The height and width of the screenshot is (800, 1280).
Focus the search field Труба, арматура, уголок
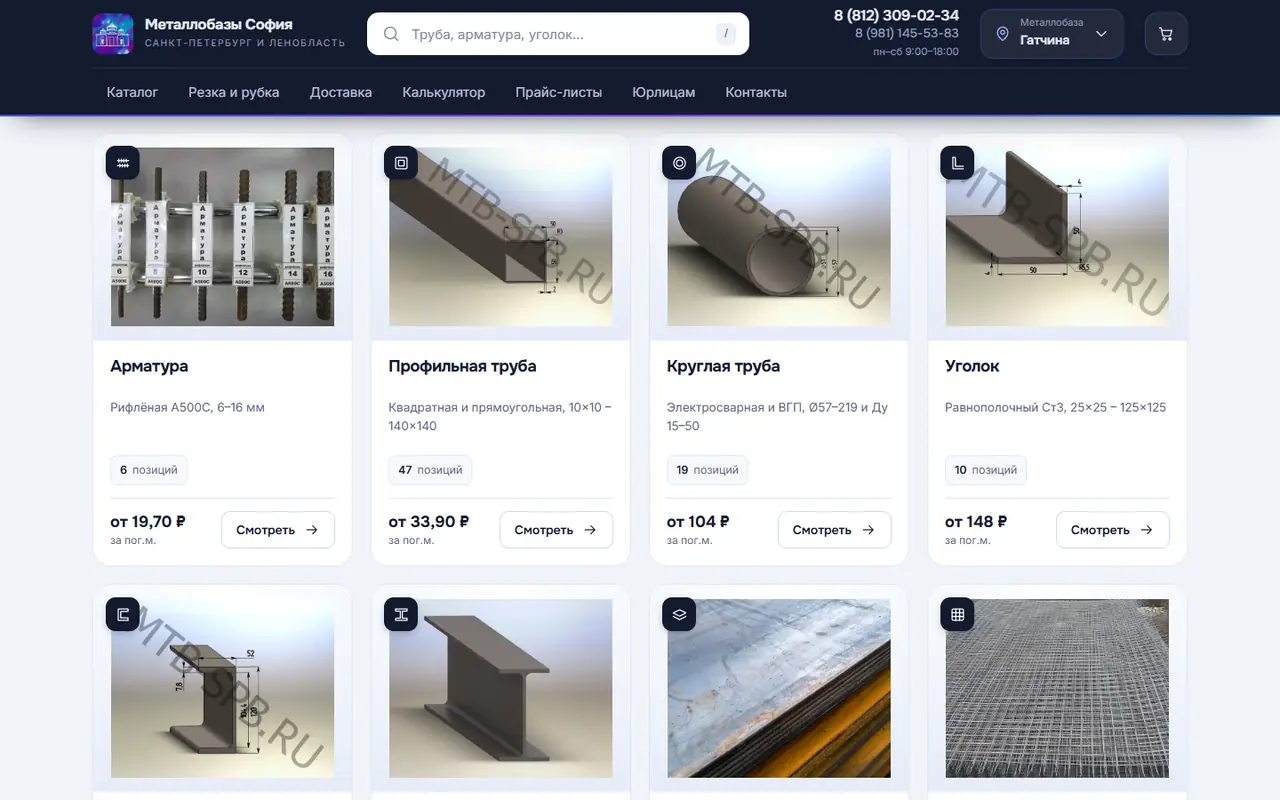(x=558, y=34)
